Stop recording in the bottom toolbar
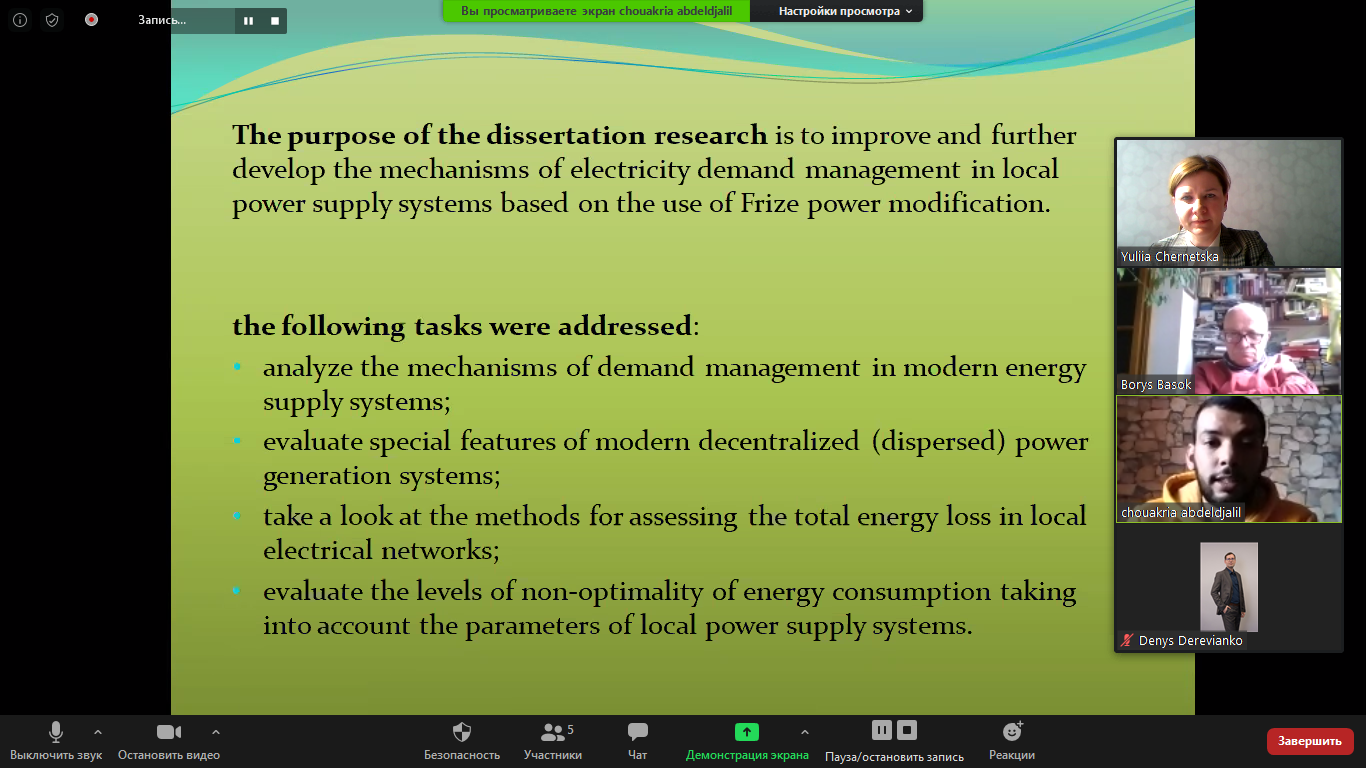Screen dimensions: 1366x768 [907, 730]
